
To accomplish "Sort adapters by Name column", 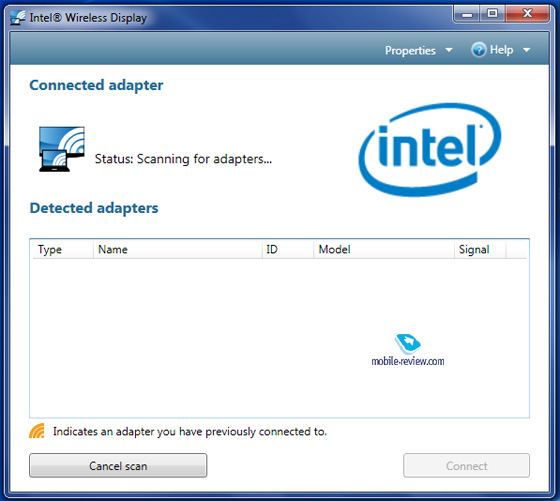I will 178,249.
